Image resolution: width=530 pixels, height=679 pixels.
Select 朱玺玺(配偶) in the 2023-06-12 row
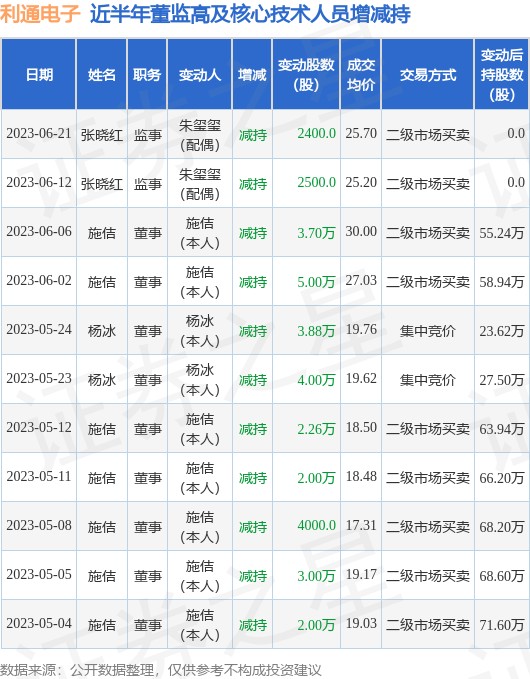[200, 184]
